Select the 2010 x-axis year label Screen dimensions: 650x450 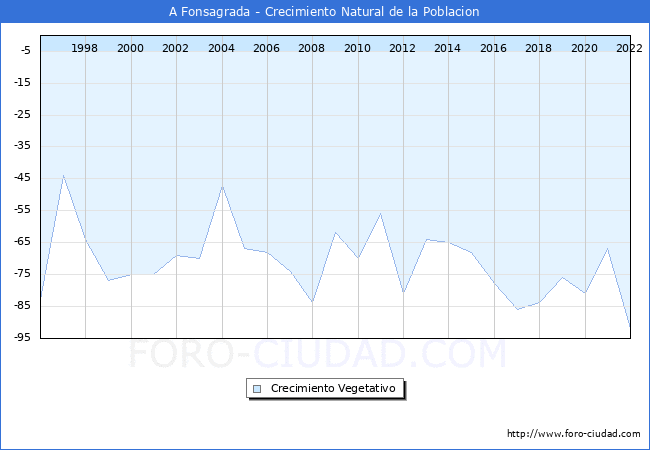[357, 48]
